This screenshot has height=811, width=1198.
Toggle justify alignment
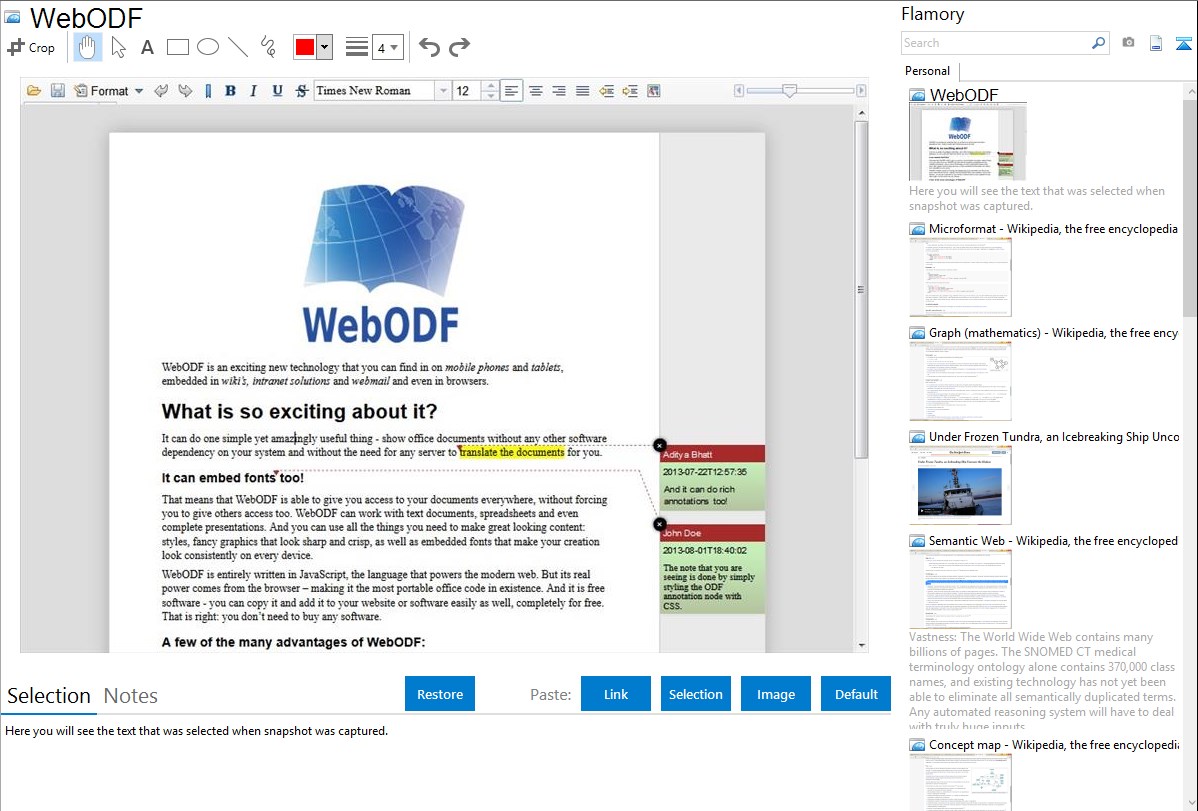(582, 91)
